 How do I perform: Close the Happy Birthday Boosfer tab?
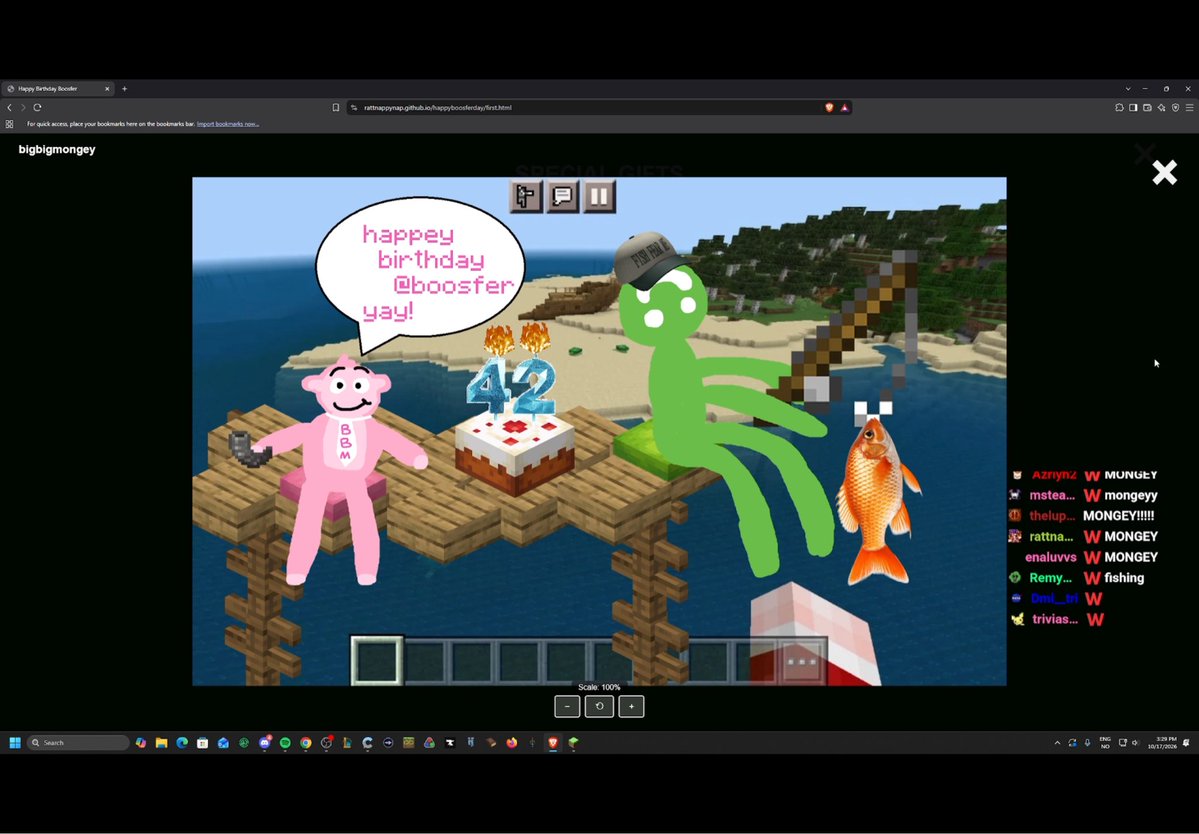click(107, 89)
